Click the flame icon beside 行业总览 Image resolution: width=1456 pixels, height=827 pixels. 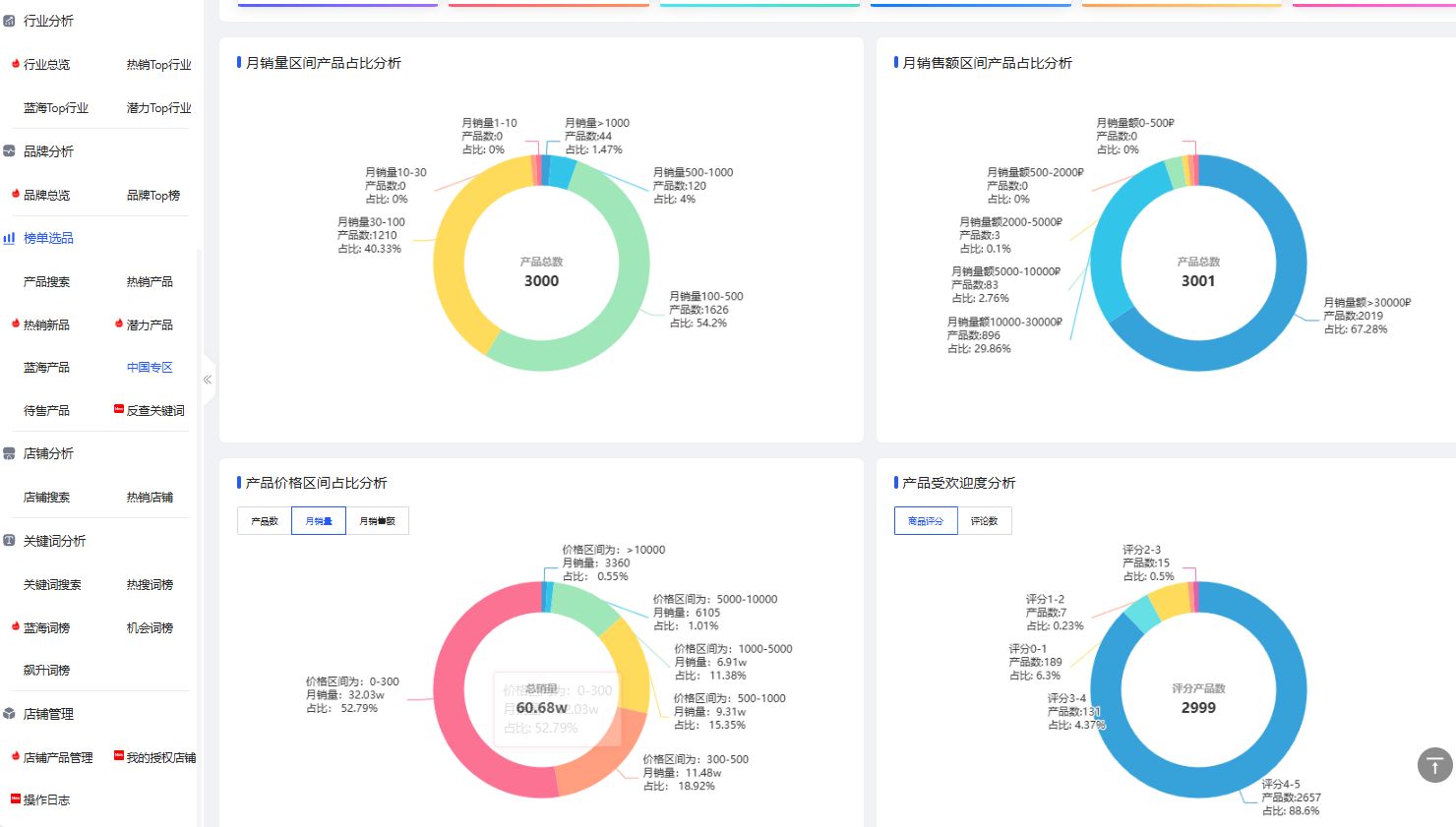[x=16, y=64]
